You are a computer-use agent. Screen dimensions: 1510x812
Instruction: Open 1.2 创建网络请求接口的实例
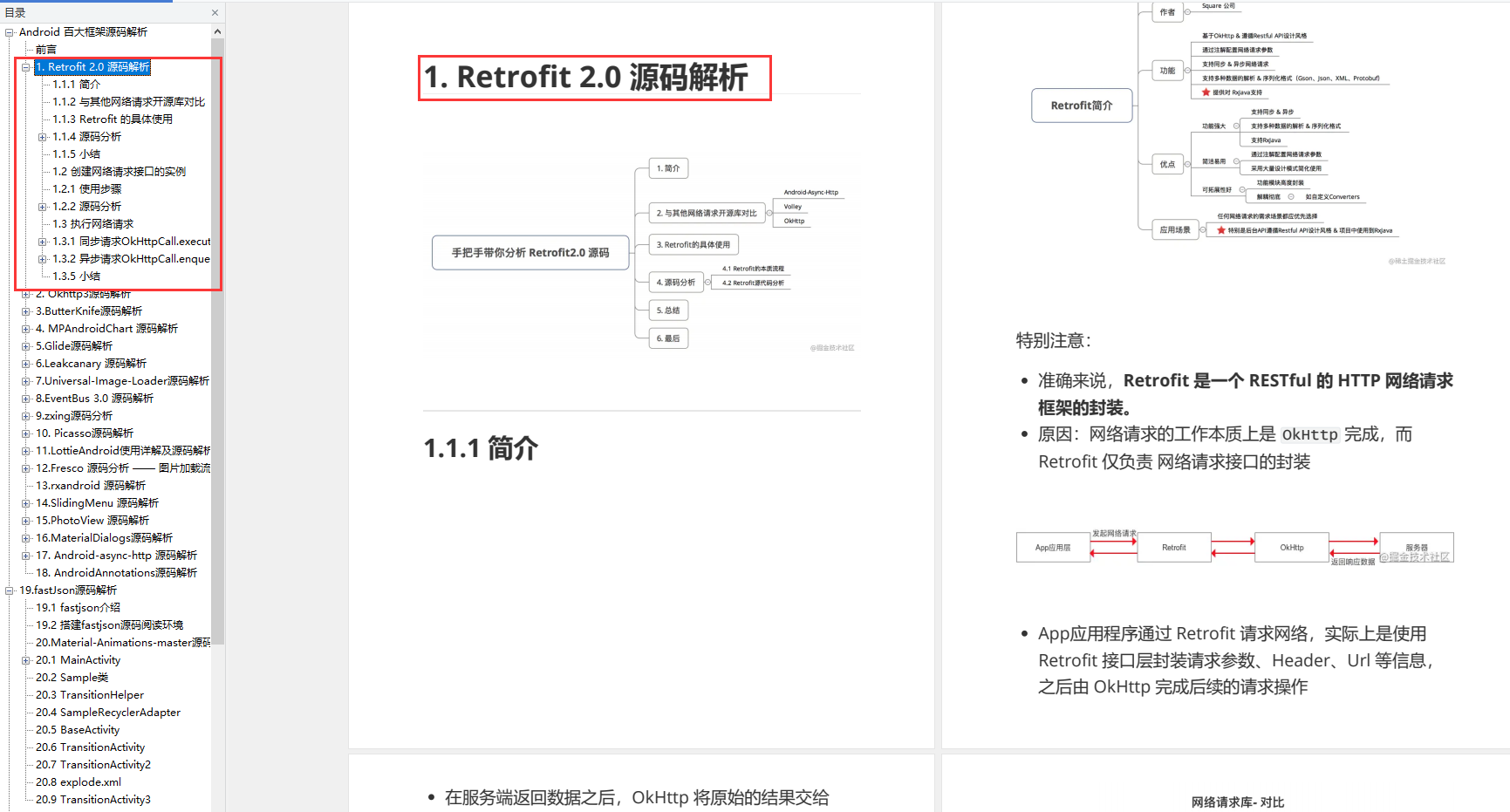point(120,172)
